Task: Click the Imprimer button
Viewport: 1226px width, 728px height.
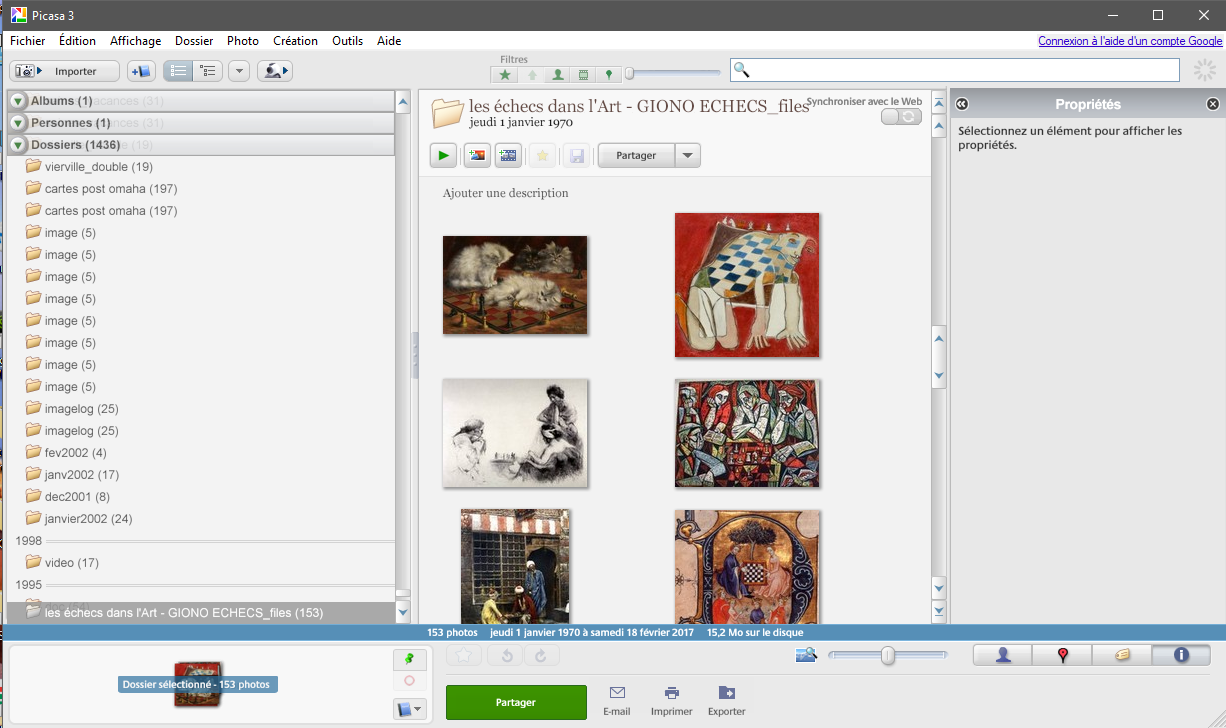Action: [x=671, y=701]
